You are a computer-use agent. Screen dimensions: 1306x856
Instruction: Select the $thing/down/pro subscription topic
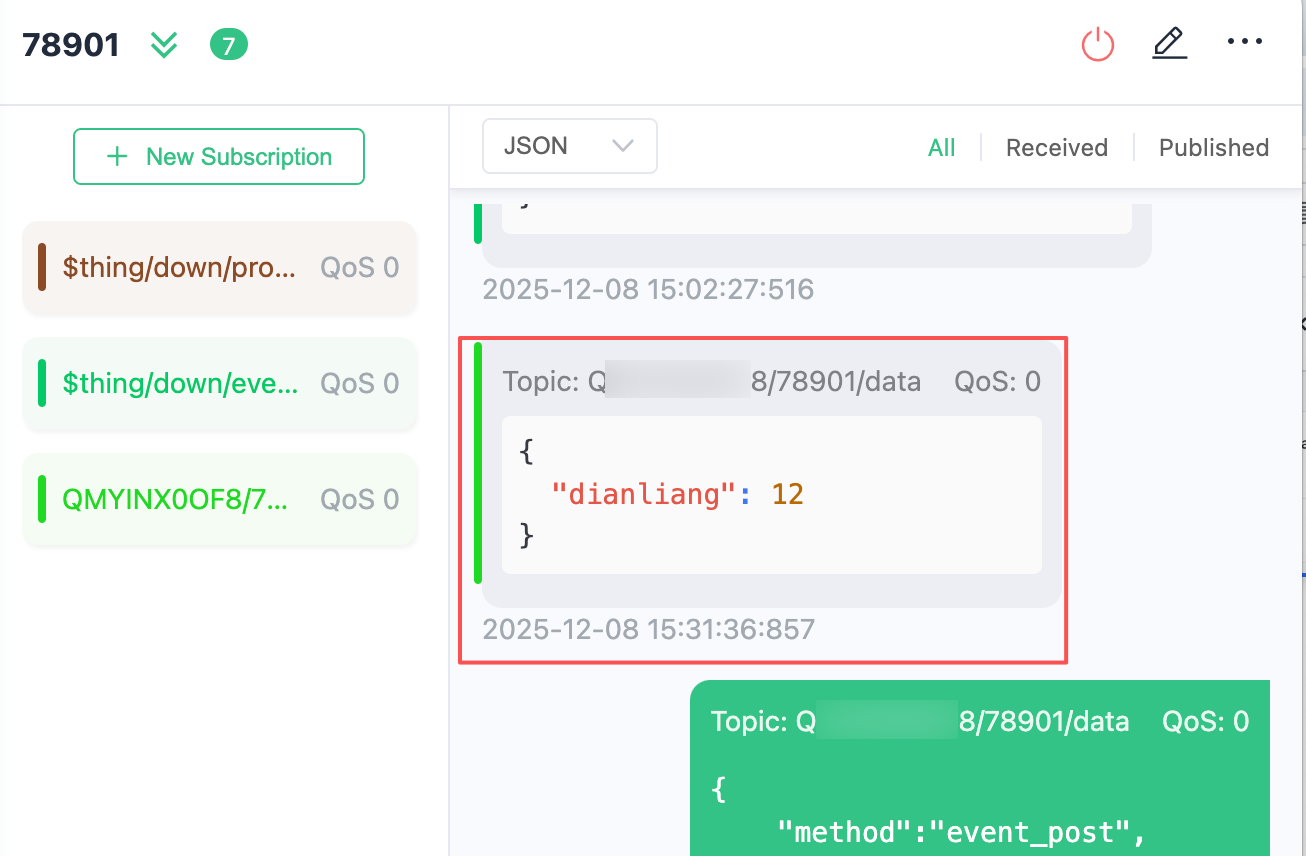coord(180,267)
